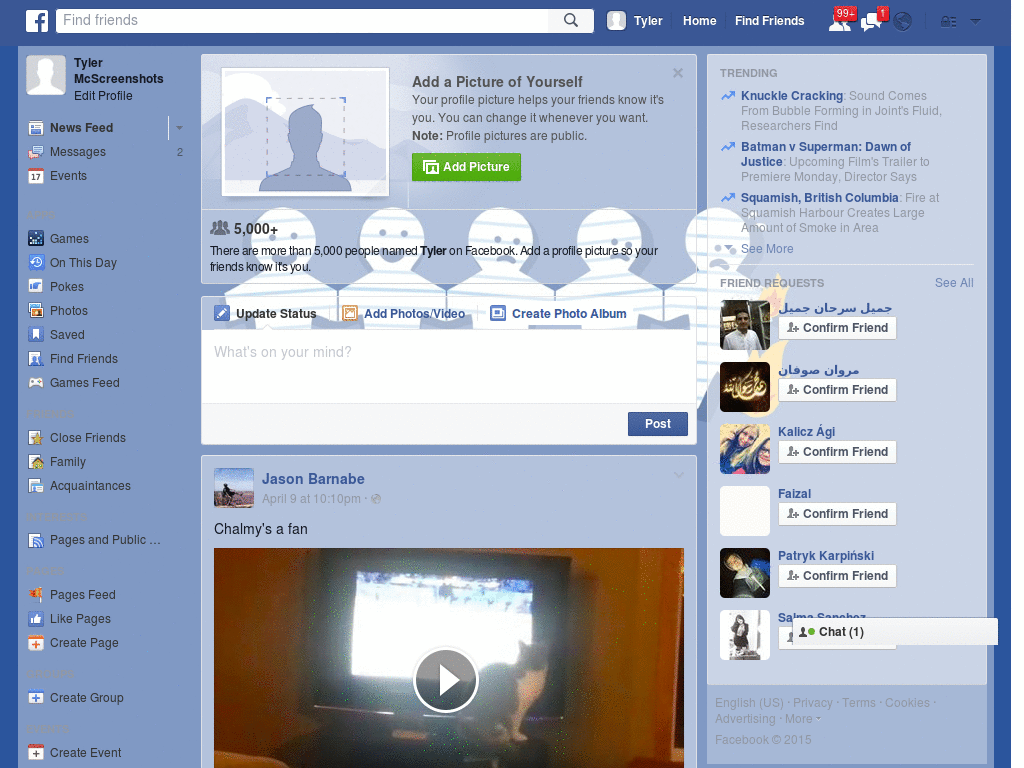
Task: Open the globe notifications icon
Action: point(903,22)
